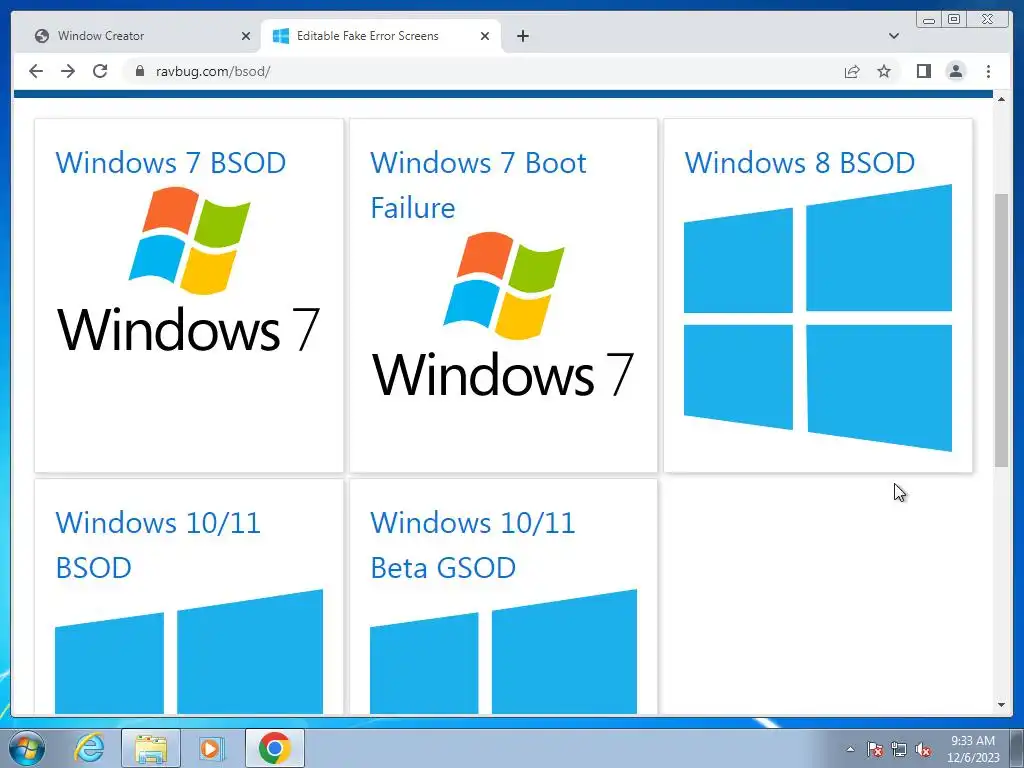This screenshot has height=768, width=1024.
Task: Go back with the browser back arrow
Action: (36, 71)
